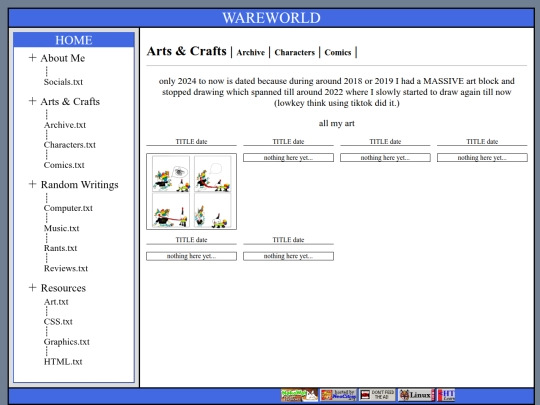This screenshot has width=540, height=405.
Task: Open HTML.txt in sidebar
Action: click(x=63, y=362)
